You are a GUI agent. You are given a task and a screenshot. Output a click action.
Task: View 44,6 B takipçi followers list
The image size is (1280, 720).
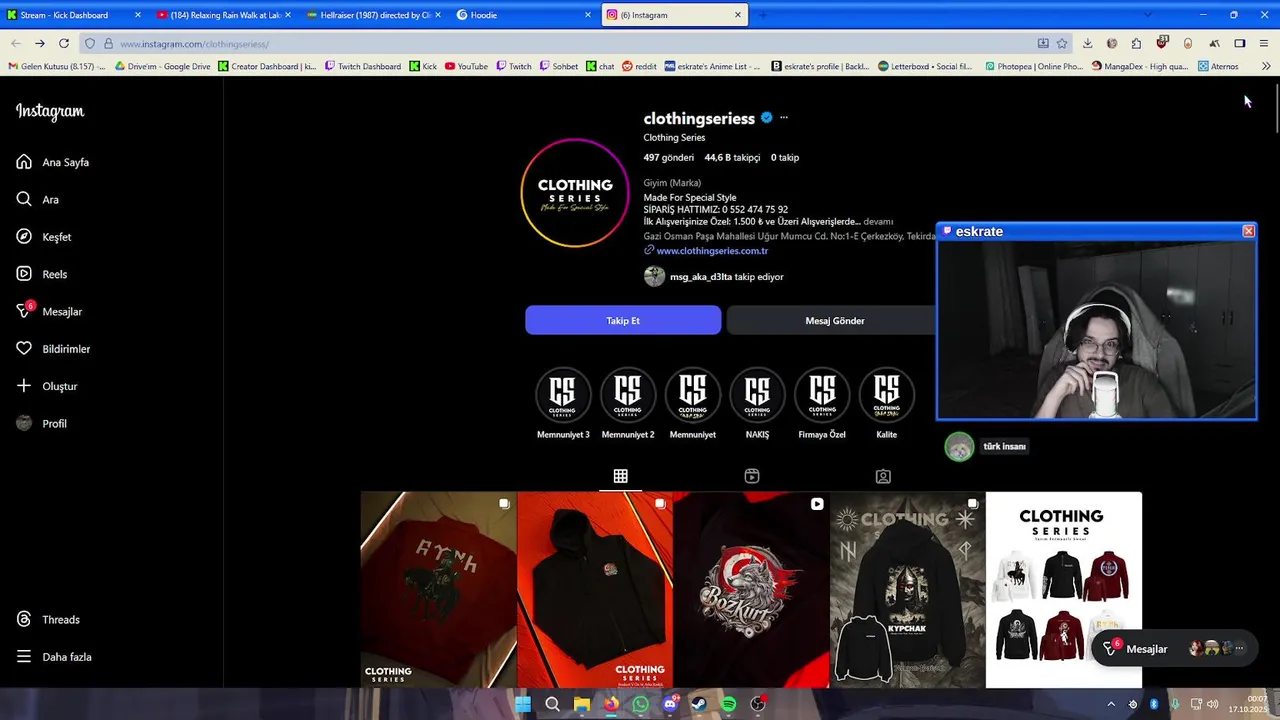coord(732,158)
